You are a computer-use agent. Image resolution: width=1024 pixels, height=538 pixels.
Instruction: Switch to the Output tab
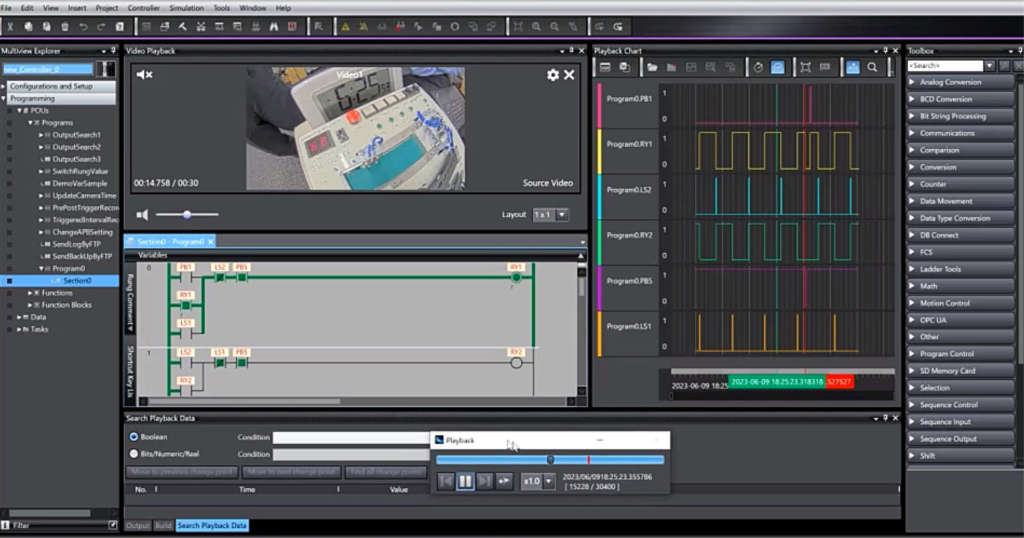(x=137, y=526)
